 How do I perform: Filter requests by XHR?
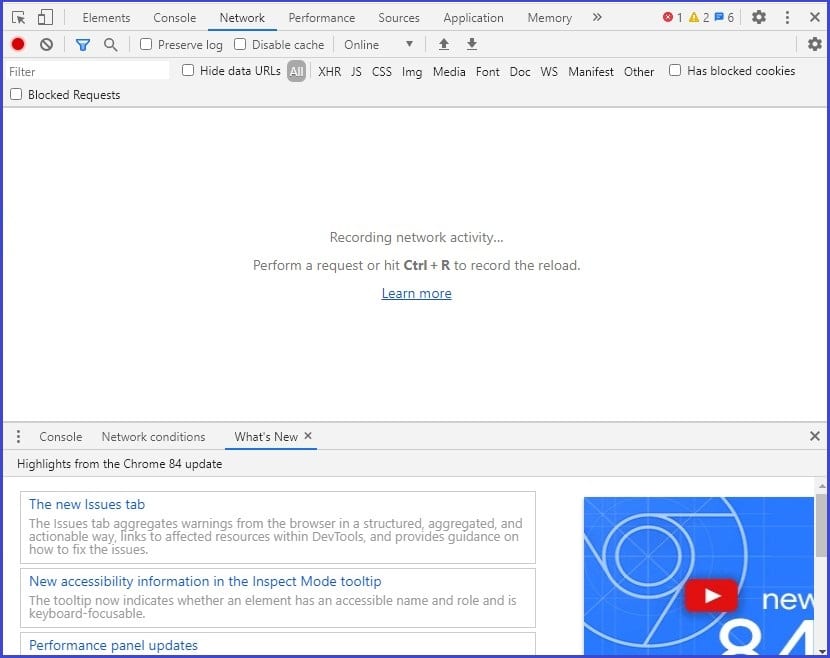(330, 71)
